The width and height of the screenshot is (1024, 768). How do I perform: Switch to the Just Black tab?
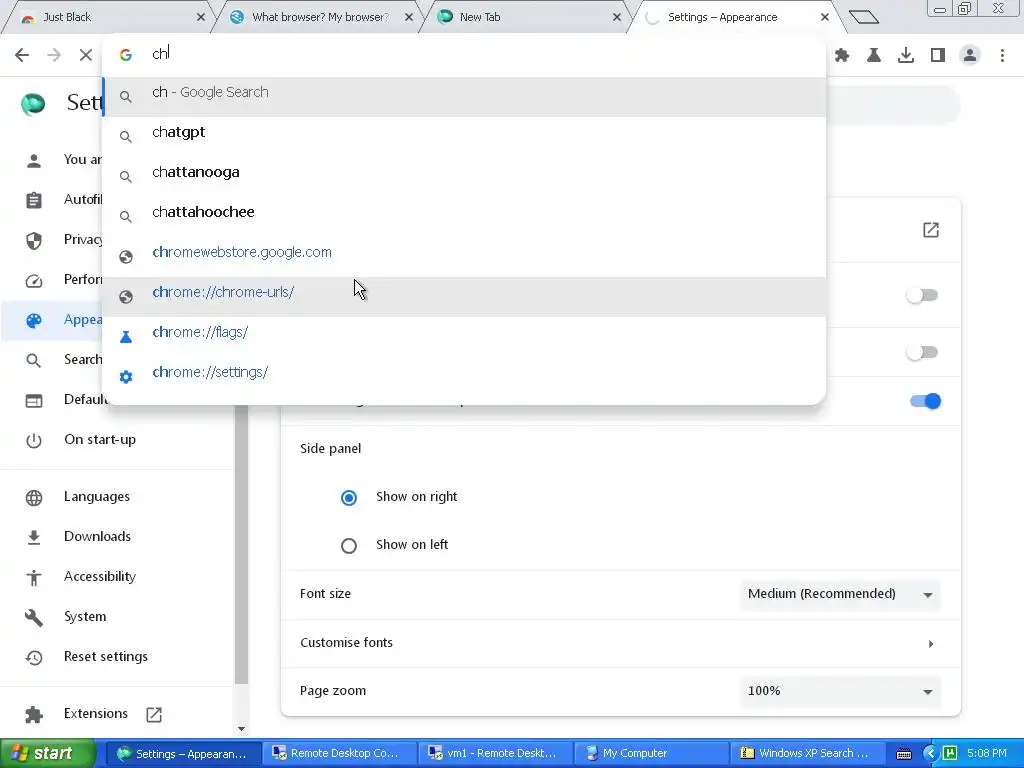tap(108, 18)
